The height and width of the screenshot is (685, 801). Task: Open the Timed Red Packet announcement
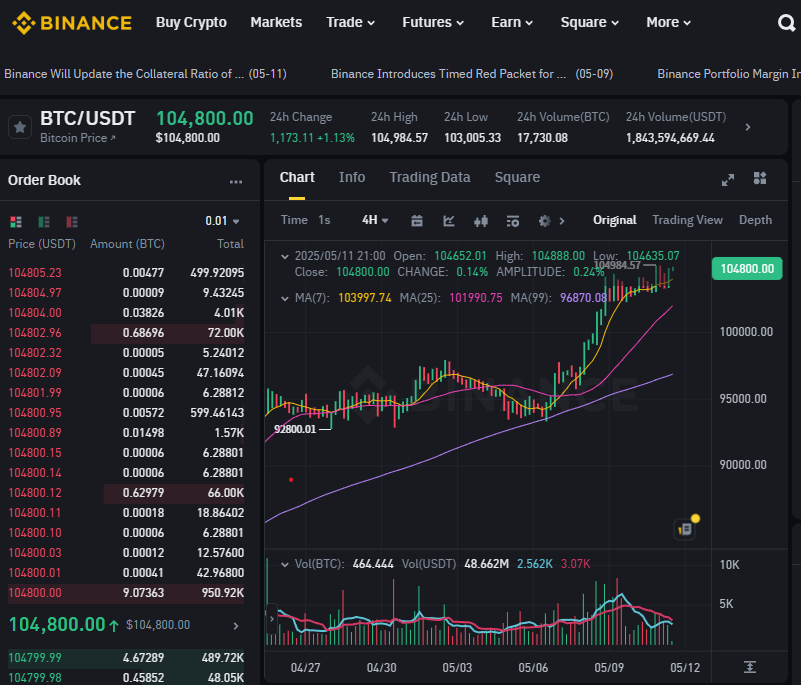point(472,74)
